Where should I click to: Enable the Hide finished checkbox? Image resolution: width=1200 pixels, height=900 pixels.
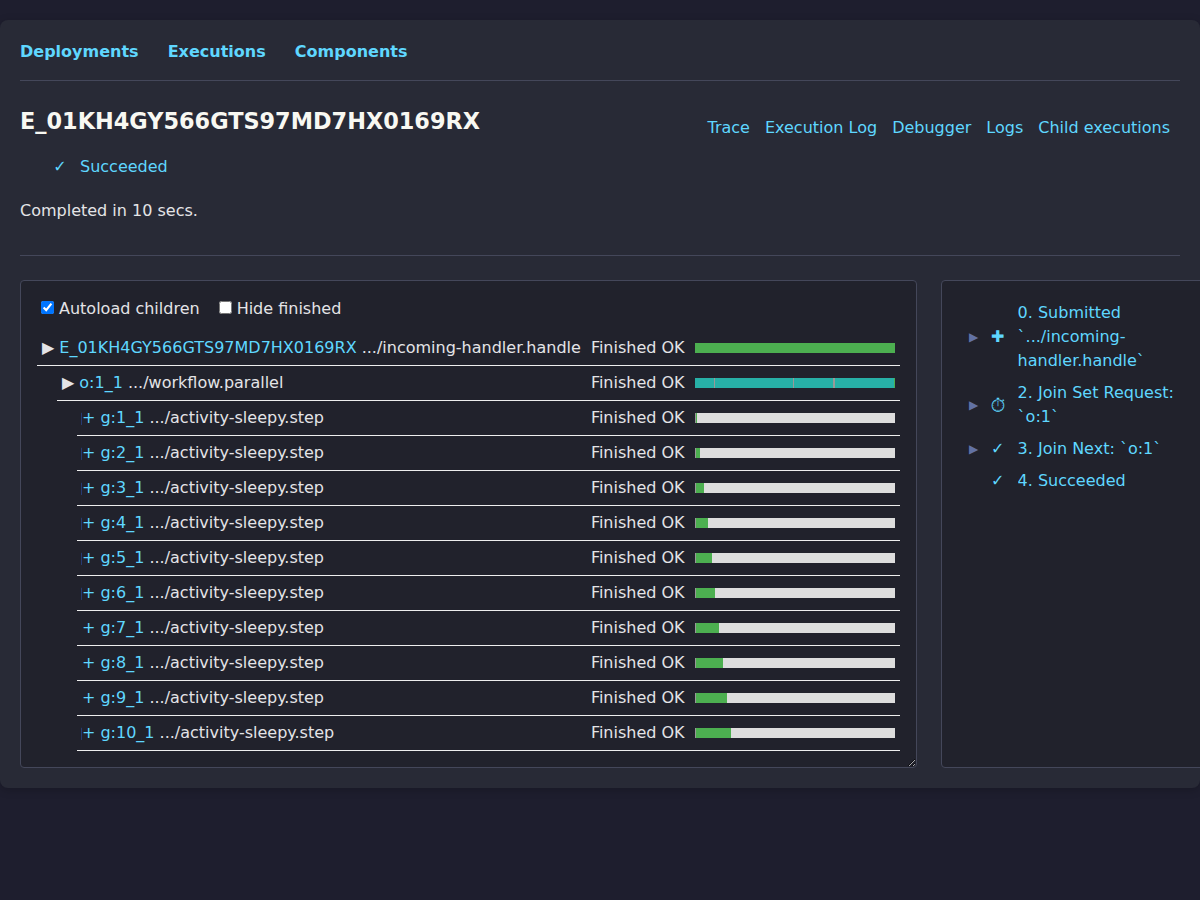click(x=225, y=308)
